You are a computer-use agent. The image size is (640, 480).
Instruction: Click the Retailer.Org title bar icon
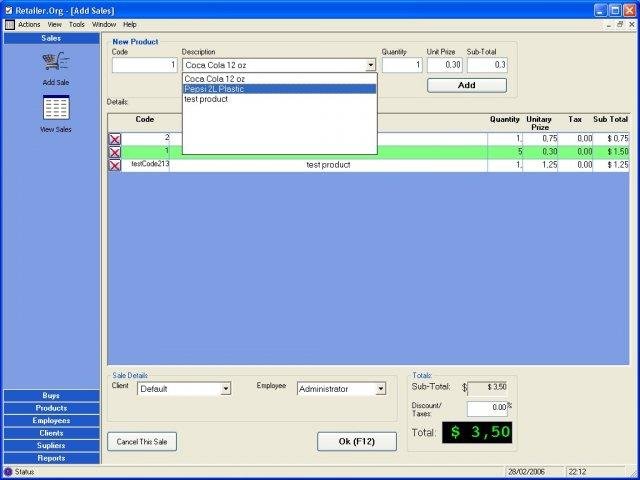click(x=9, y=10)
